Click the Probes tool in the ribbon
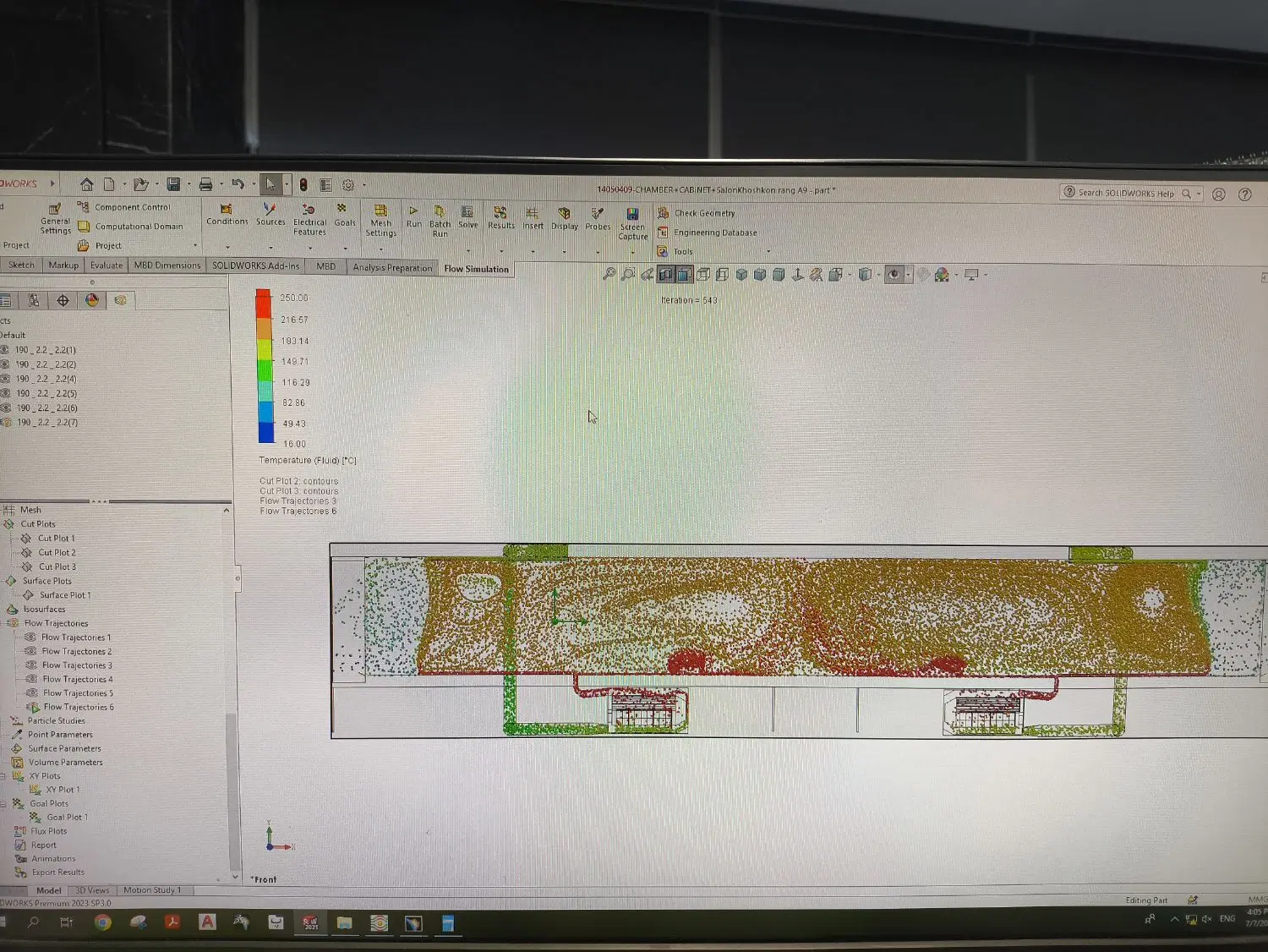 [x=598, y=219]
